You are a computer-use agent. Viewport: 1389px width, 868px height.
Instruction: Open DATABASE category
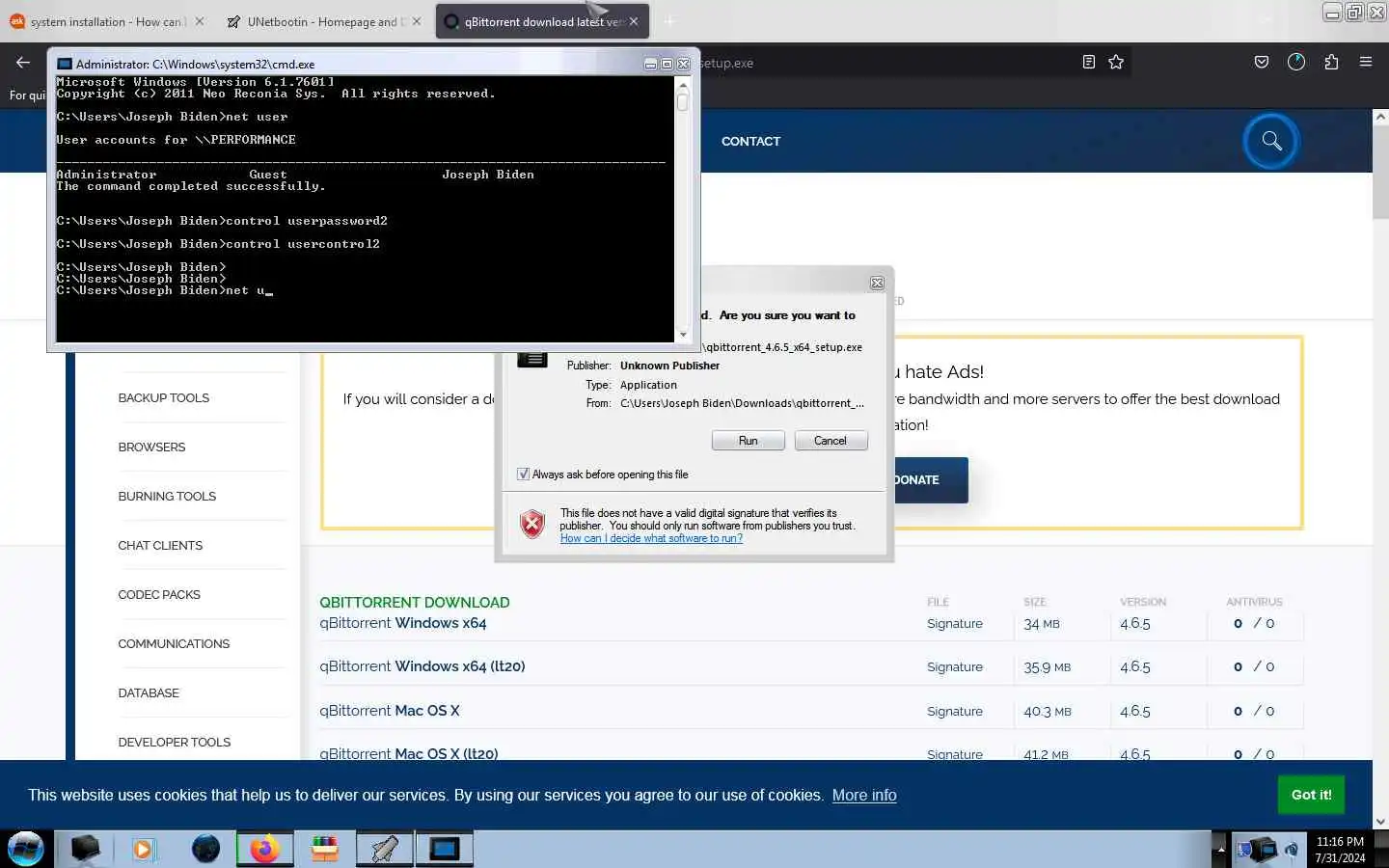pos(149,692)
